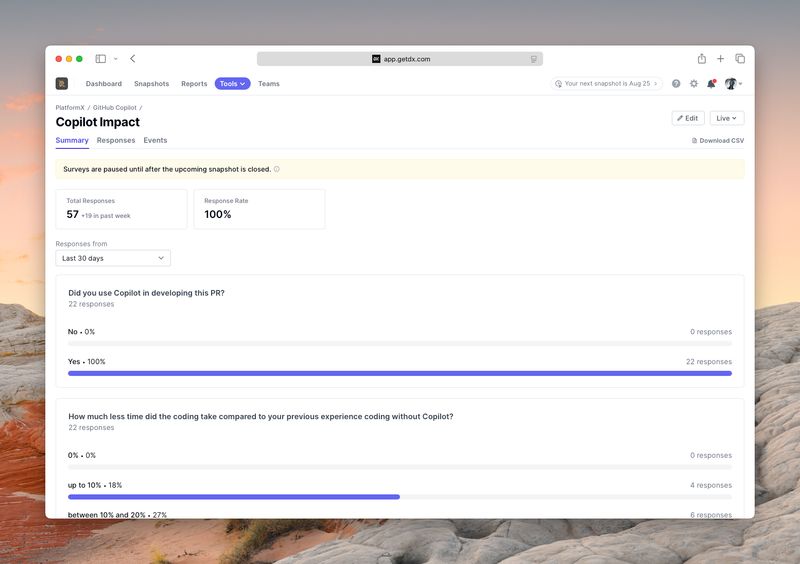Switch to the Events tab

coord(155,141)
